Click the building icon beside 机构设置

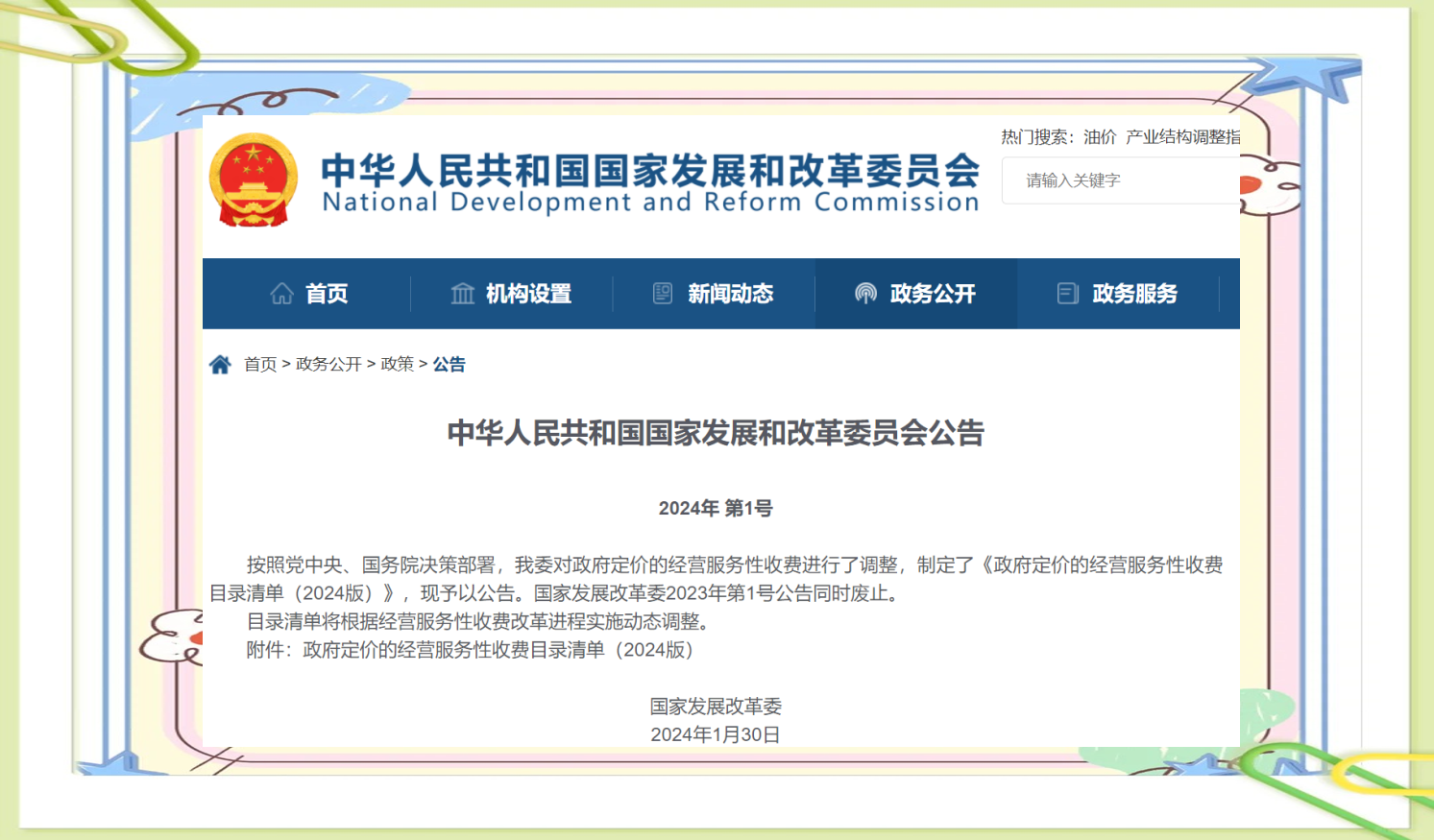pos(463,294)
